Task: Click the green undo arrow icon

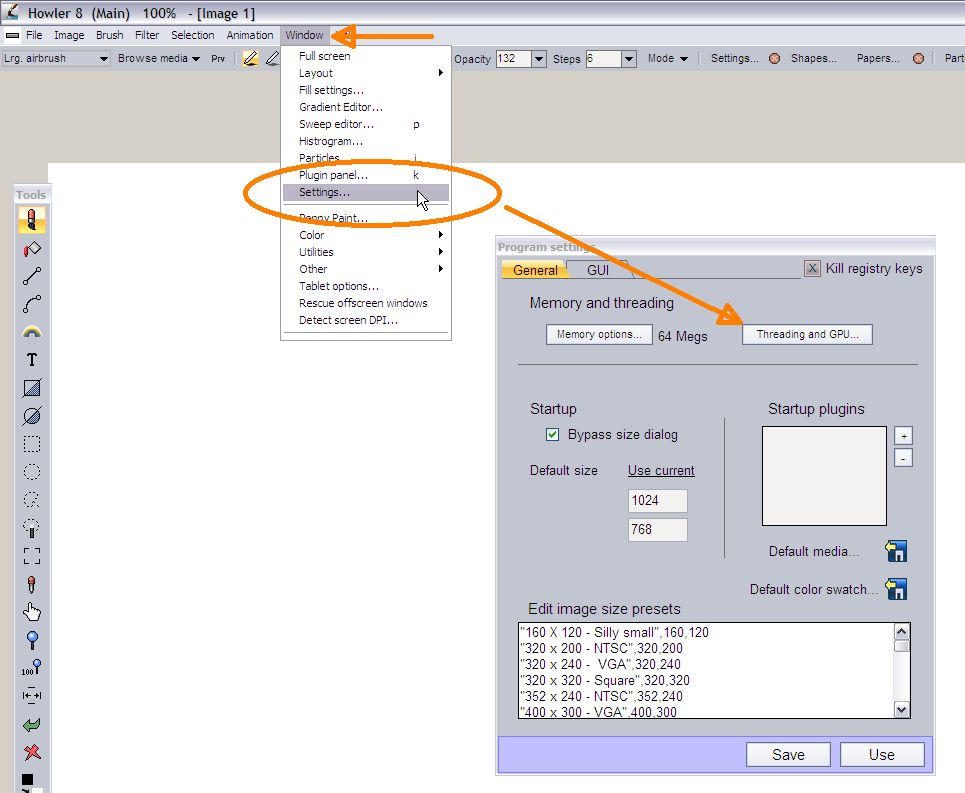Action: coord(32,724)
